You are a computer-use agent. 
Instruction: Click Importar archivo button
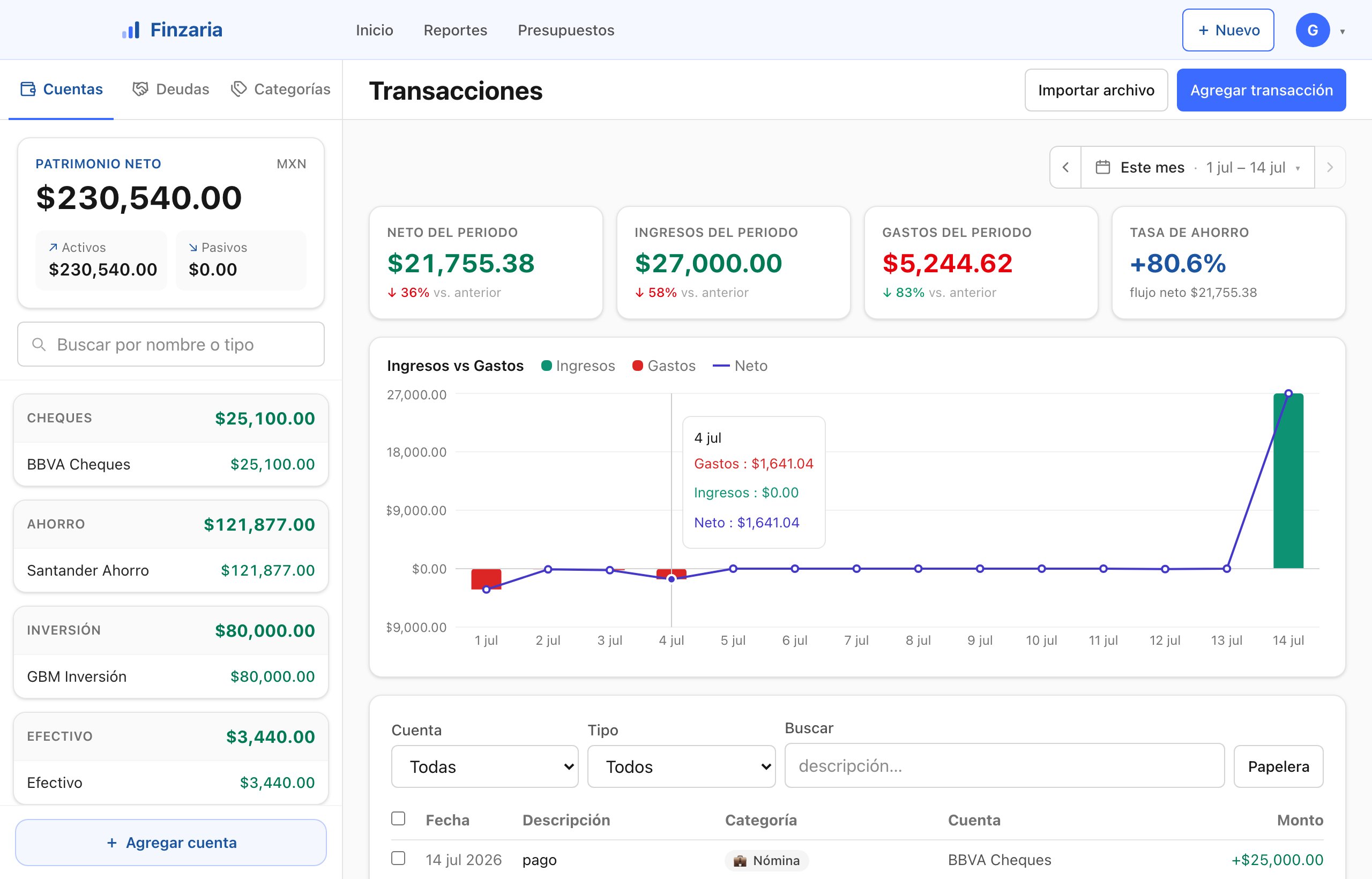[x=1096, y=90]
